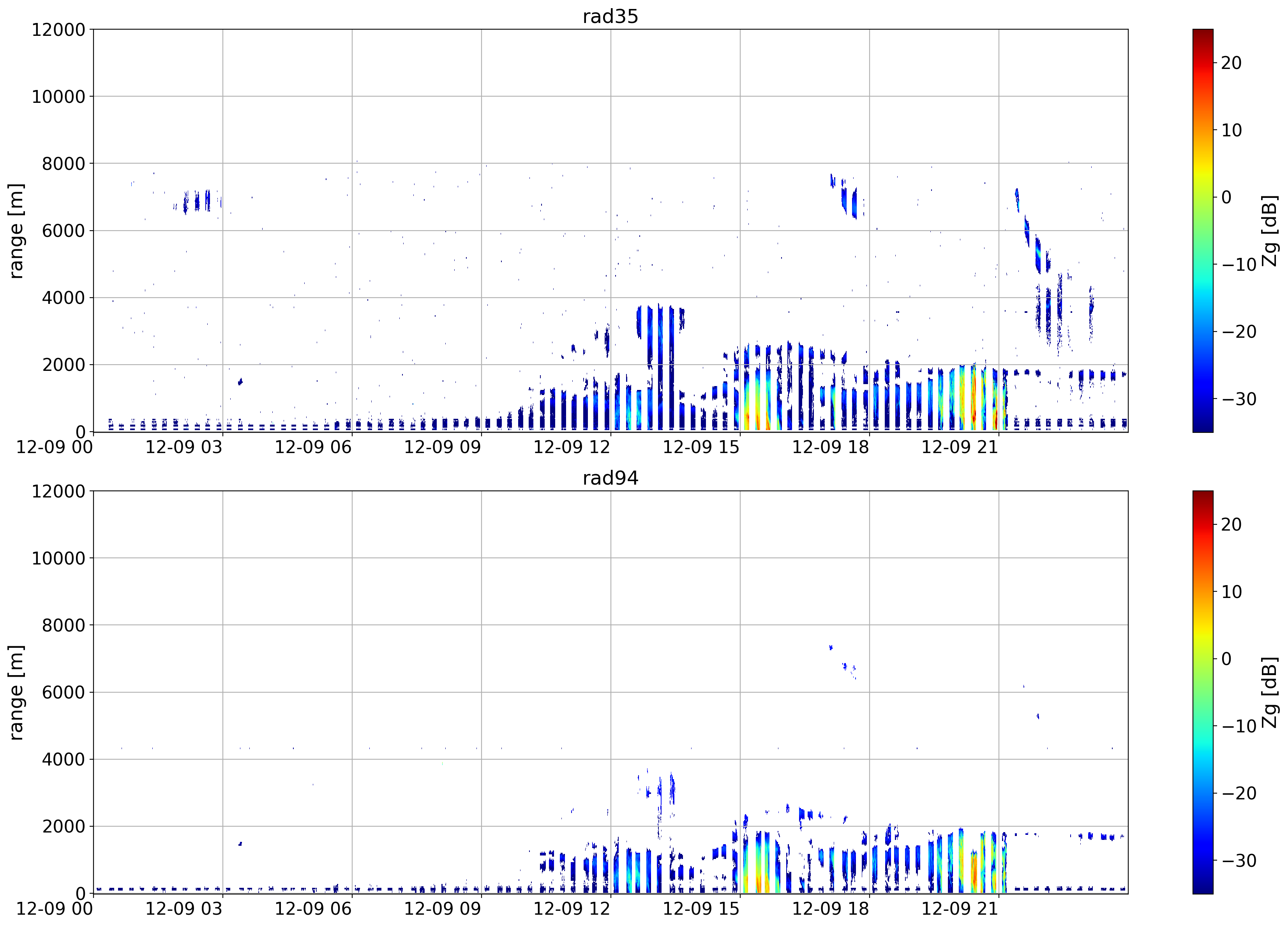Click the "12-09 21" time tick under rad94

tap(960, 909)
